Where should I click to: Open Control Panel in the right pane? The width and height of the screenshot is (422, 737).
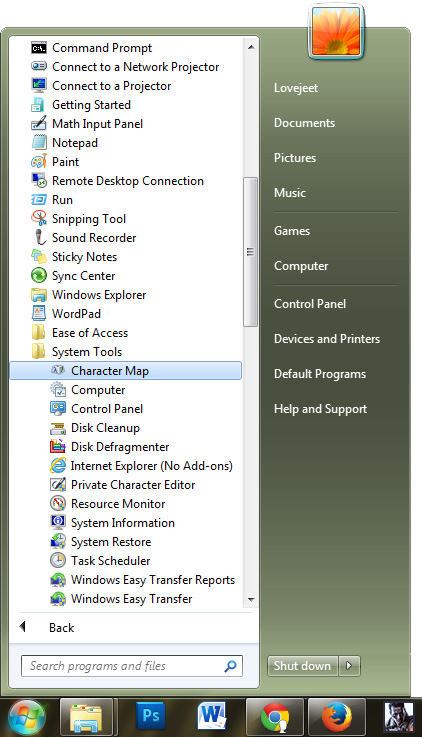(310, 304)
